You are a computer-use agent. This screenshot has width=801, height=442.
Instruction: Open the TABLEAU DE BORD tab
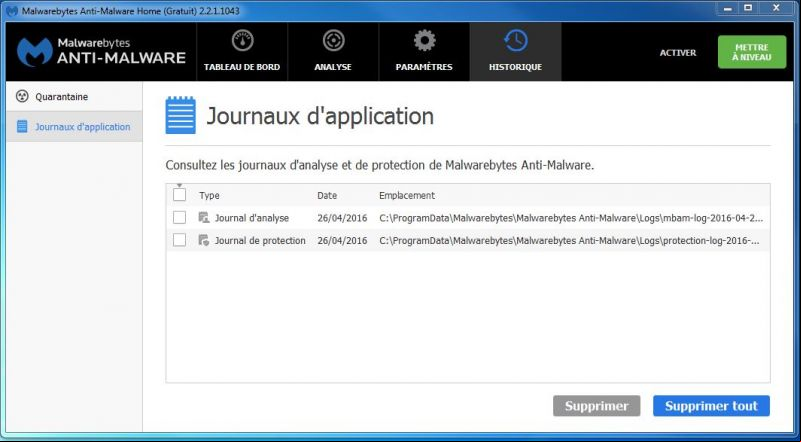click(242, 52)
